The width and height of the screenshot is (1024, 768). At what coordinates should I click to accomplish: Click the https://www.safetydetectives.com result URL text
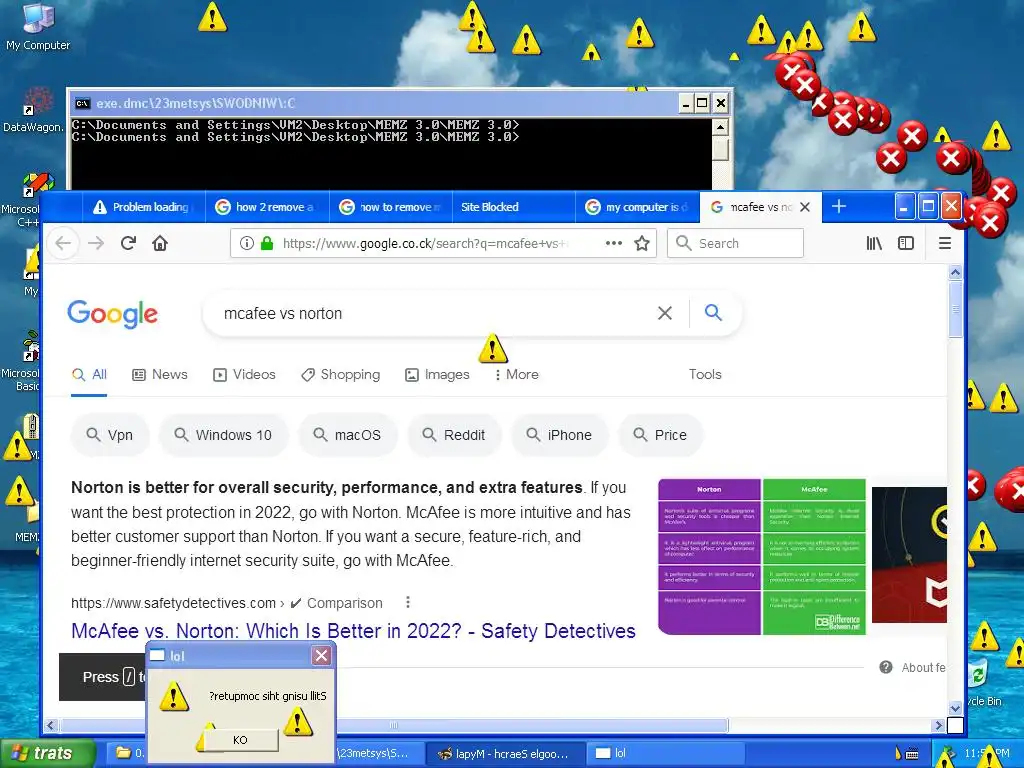coord(173,603)
